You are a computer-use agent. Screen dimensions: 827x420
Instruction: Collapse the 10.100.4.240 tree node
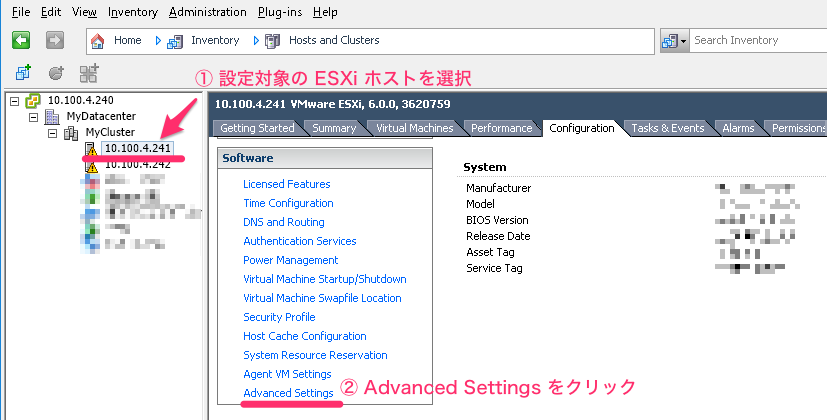click(15, 101)
